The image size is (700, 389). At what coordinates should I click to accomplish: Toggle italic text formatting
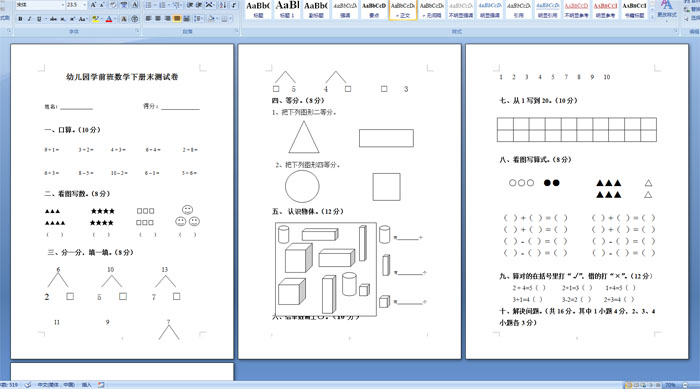click(x=29, y=19)
